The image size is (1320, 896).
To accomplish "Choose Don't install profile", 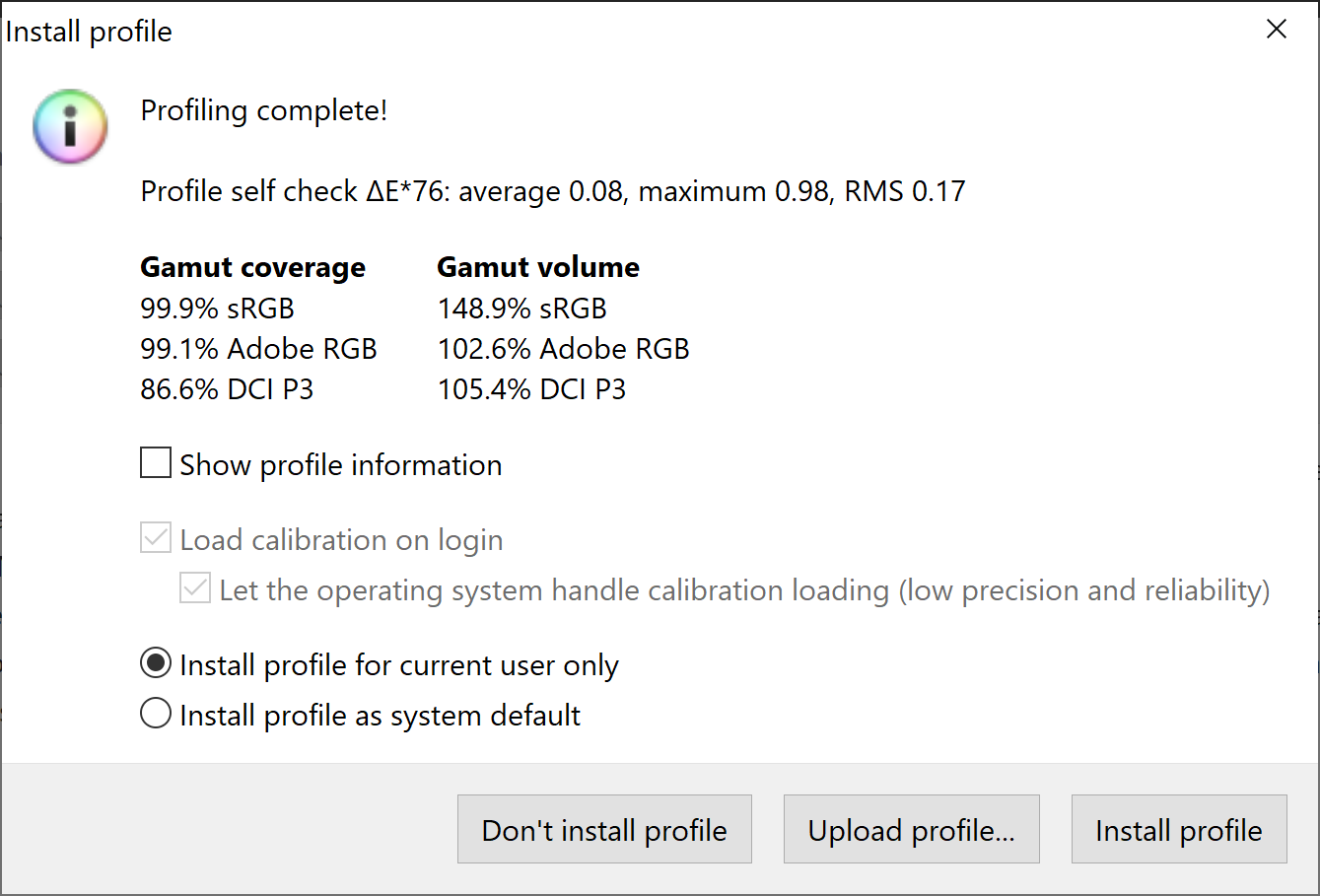I will point(604,829).
